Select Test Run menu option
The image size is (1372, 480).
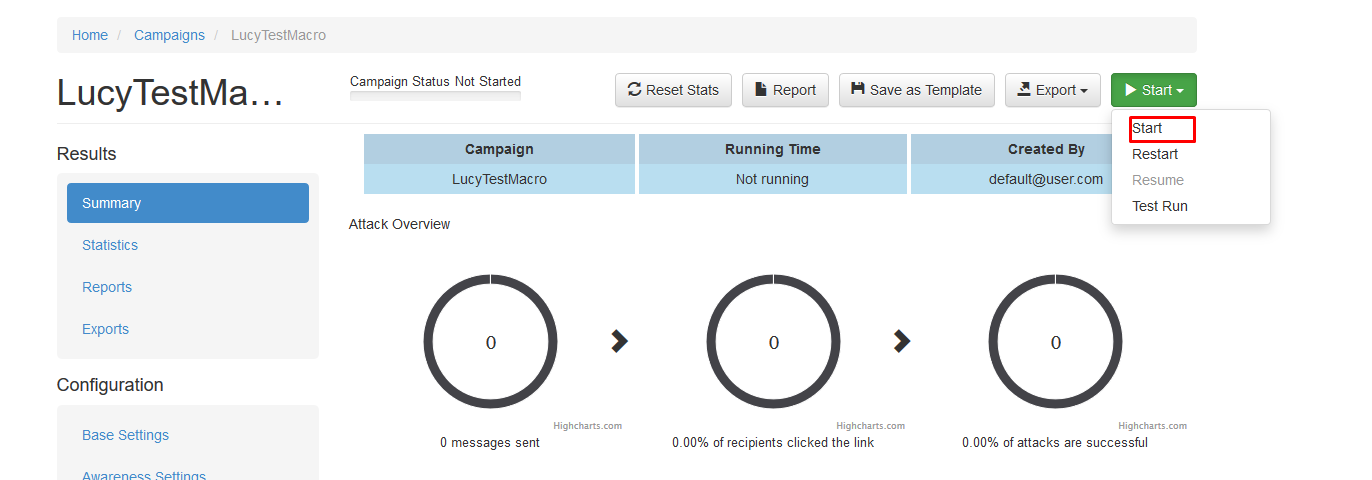1160,206
